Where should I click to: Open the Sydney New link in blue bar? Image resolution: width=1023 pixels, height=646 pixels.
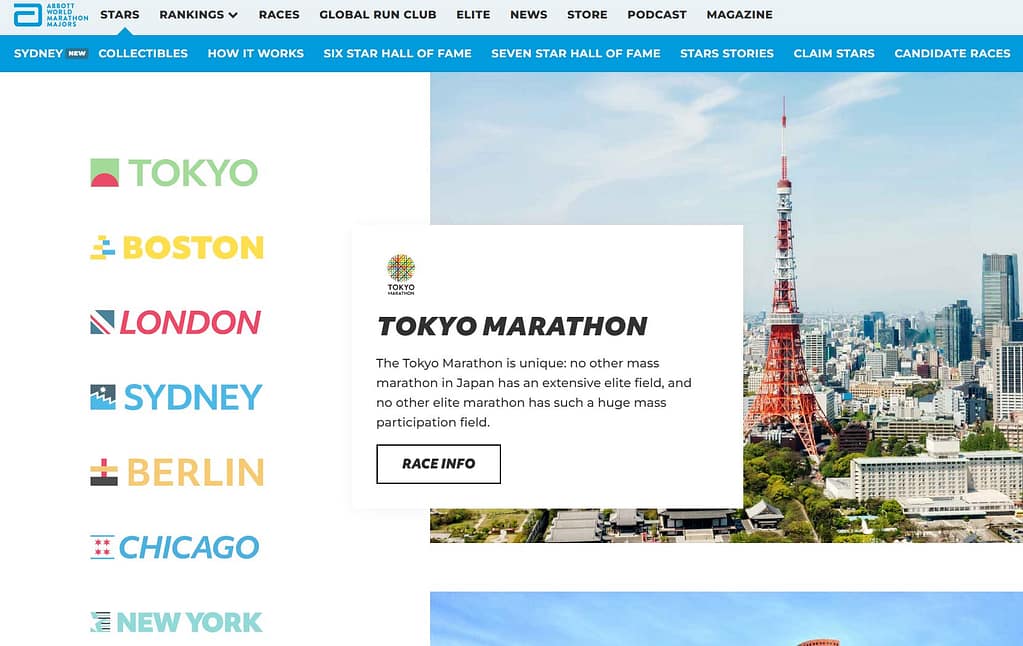(50, 53)
